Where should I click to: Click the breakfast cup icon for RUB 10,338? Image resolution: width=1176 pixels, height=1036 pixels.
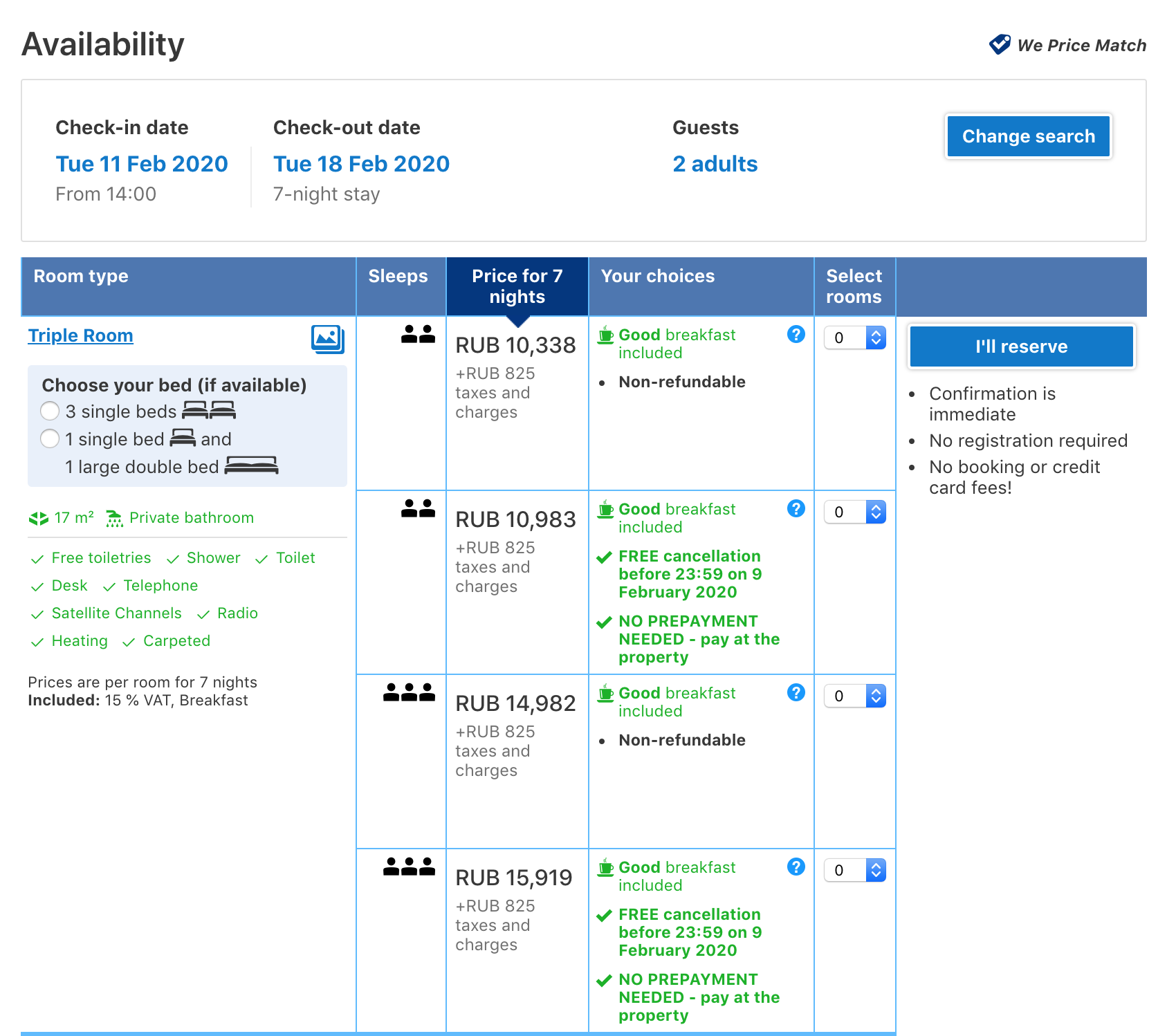[x=606, y=335]
